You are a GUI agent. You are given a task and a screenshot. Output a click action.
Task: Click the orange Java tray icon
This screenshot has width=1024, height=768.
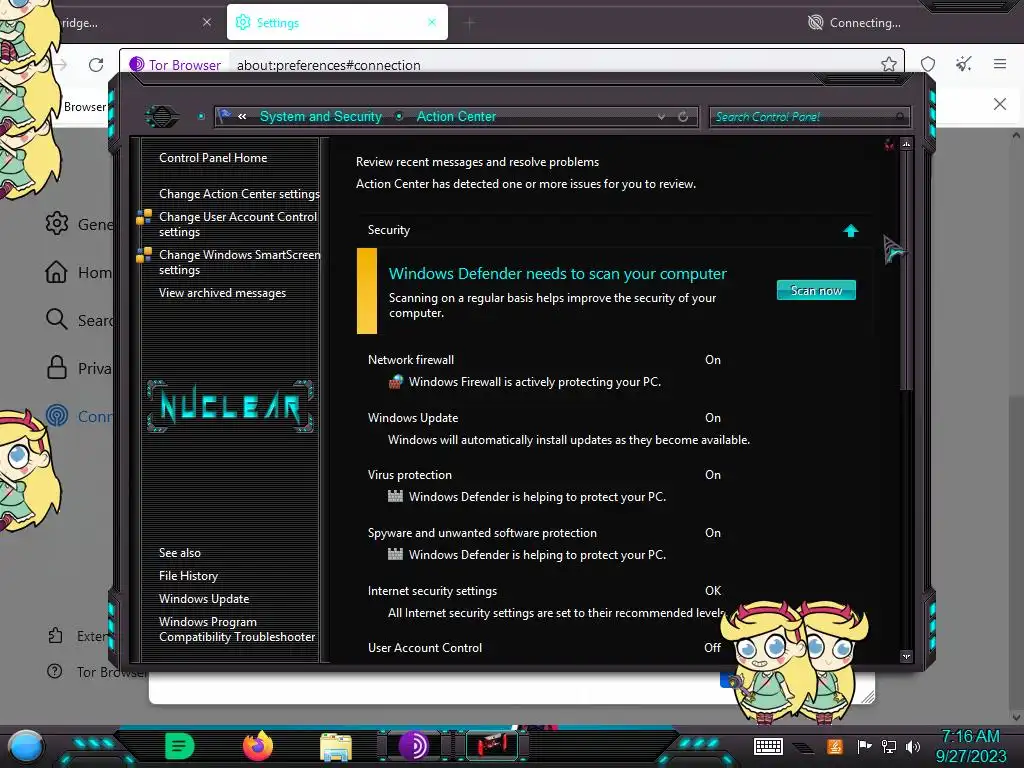[835, 746]
